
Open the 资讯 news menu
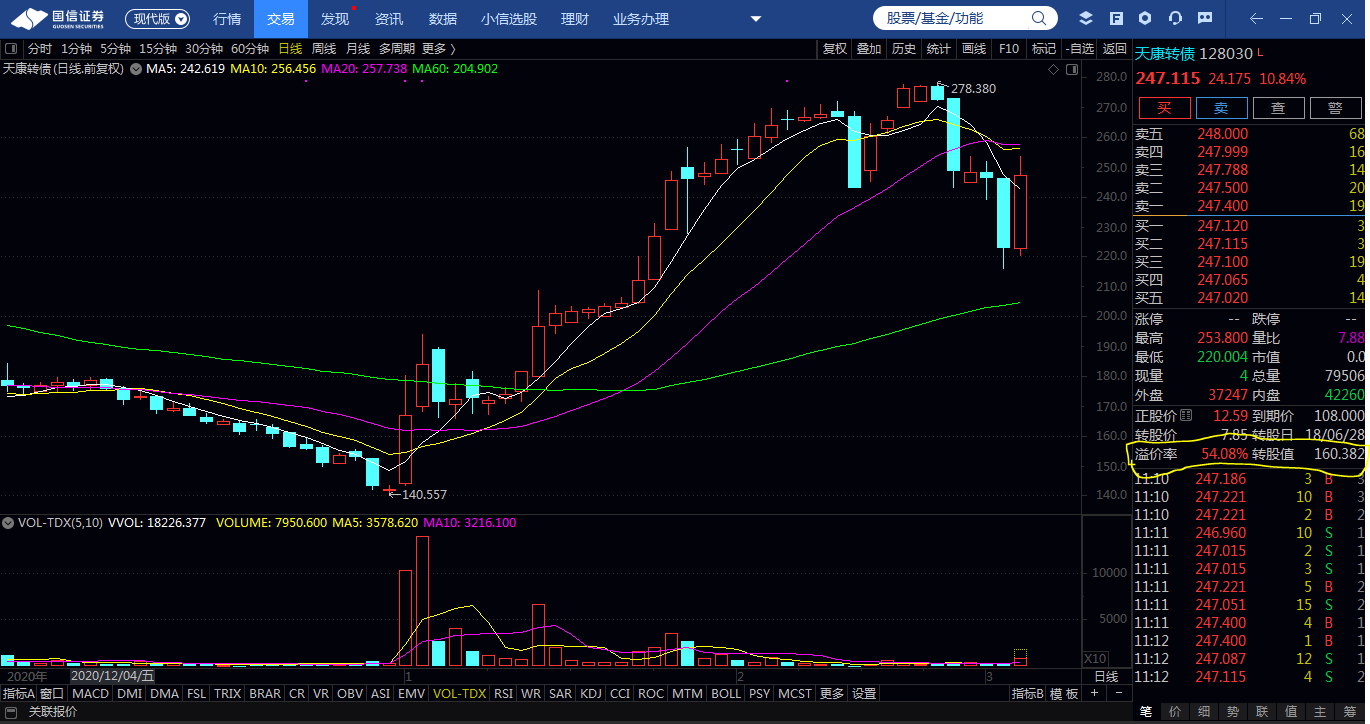pos(389,19)
